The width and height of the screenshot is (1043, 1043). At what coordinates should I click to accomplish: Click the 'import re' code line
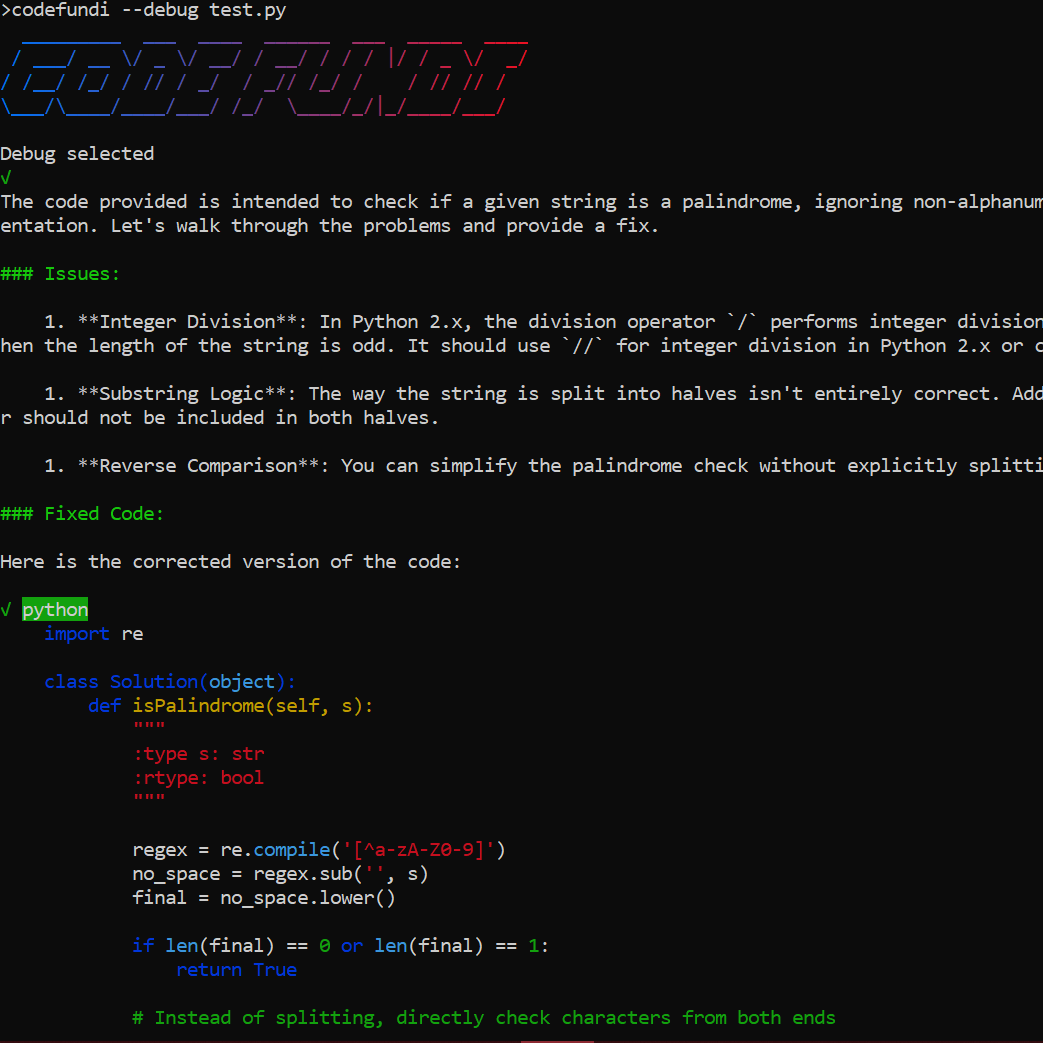click(x=94, y=634)
